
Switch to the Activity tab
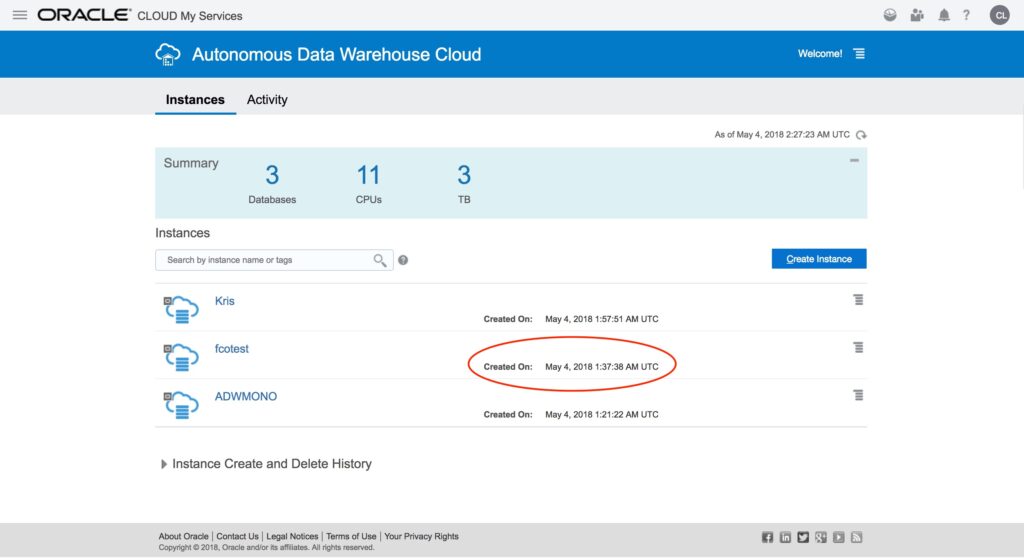click(267, 100)
